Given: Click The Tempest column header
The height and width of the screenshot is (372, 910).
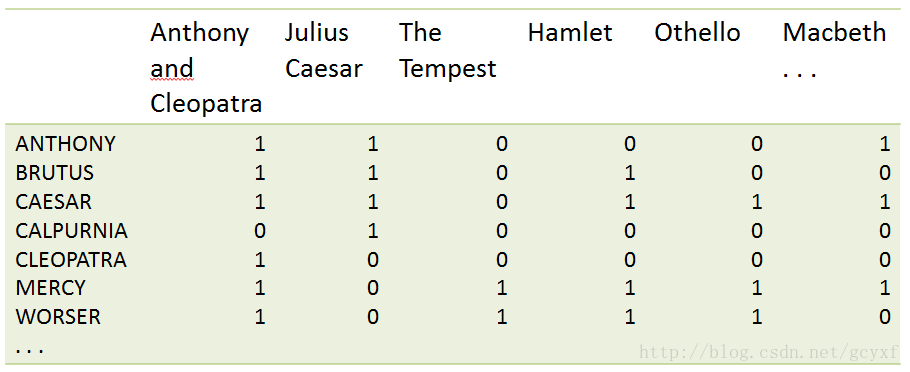Looking at the screenshot, I should (x=447, y=50).
